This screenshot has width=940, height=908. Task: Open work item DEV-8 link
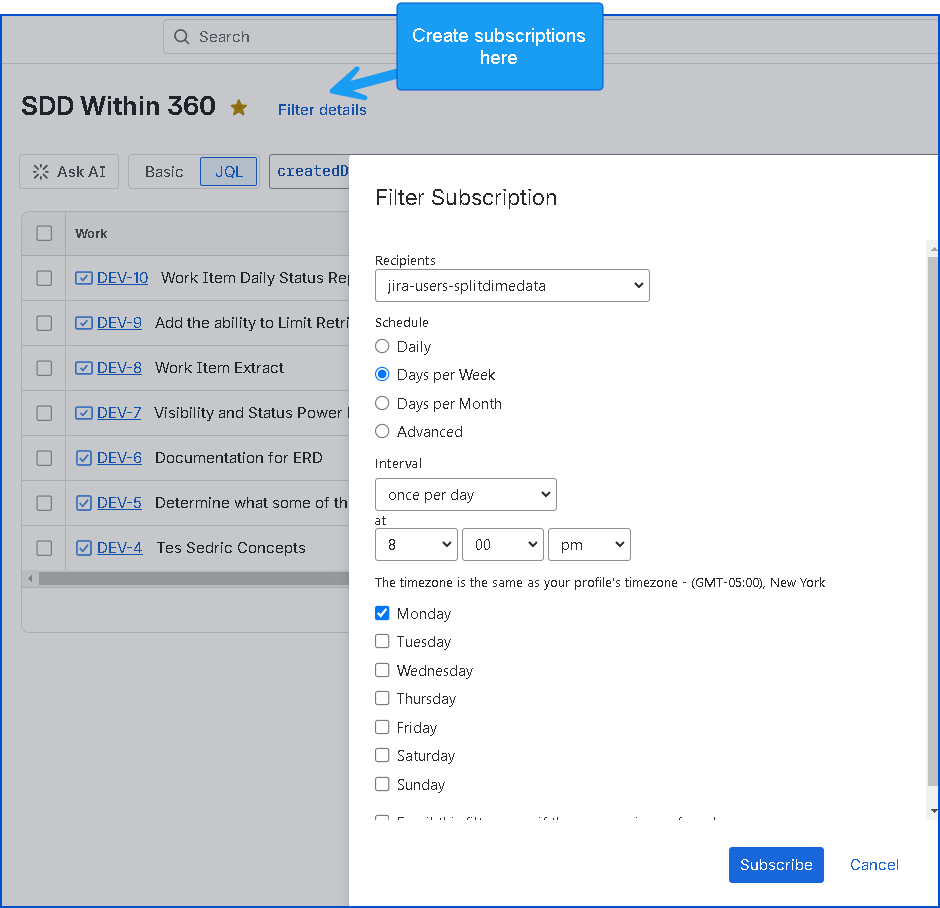tap(119, 368)
